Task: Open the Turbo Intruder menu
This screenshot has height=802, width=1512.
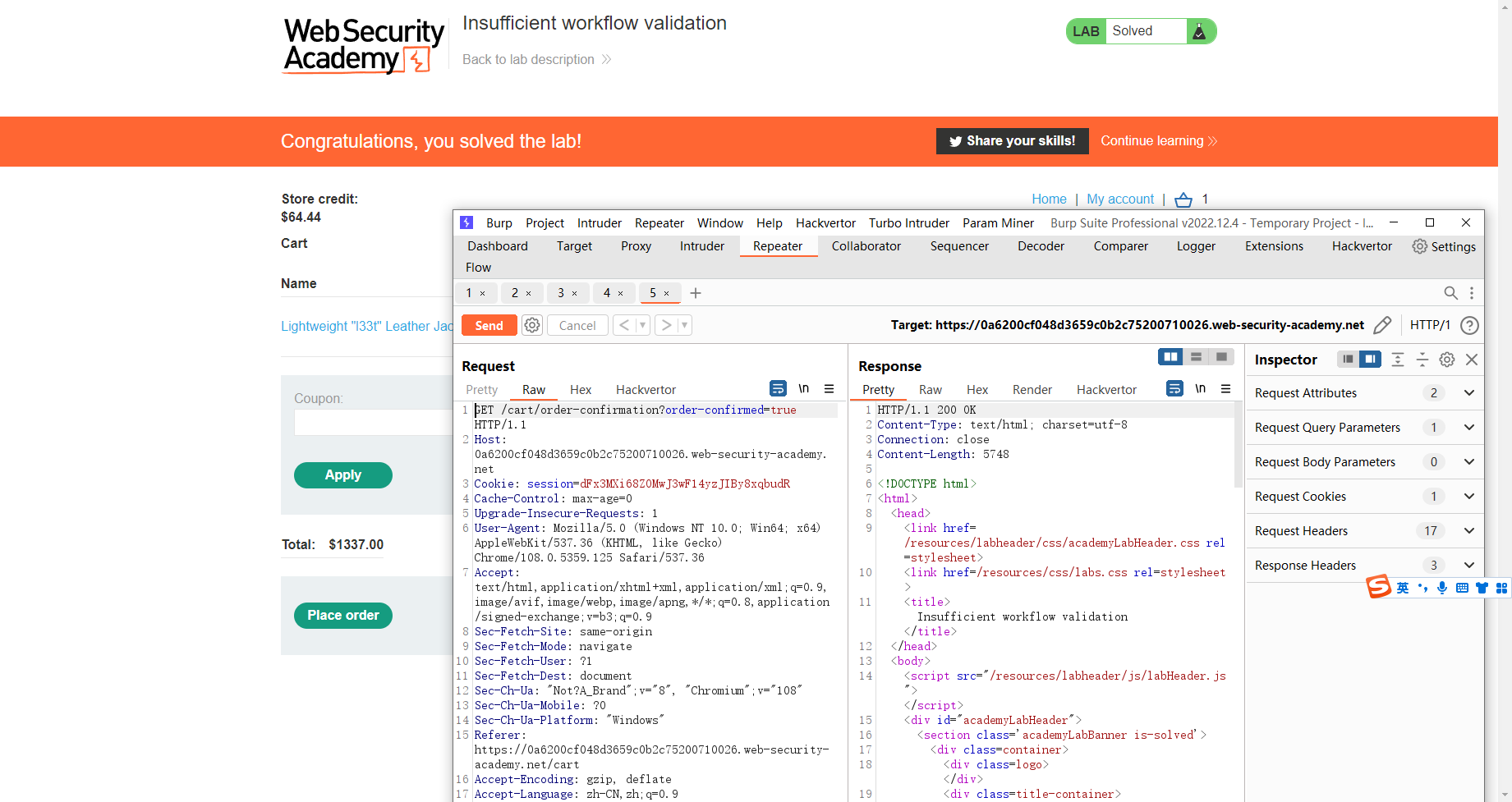Action: click(908, 223)
